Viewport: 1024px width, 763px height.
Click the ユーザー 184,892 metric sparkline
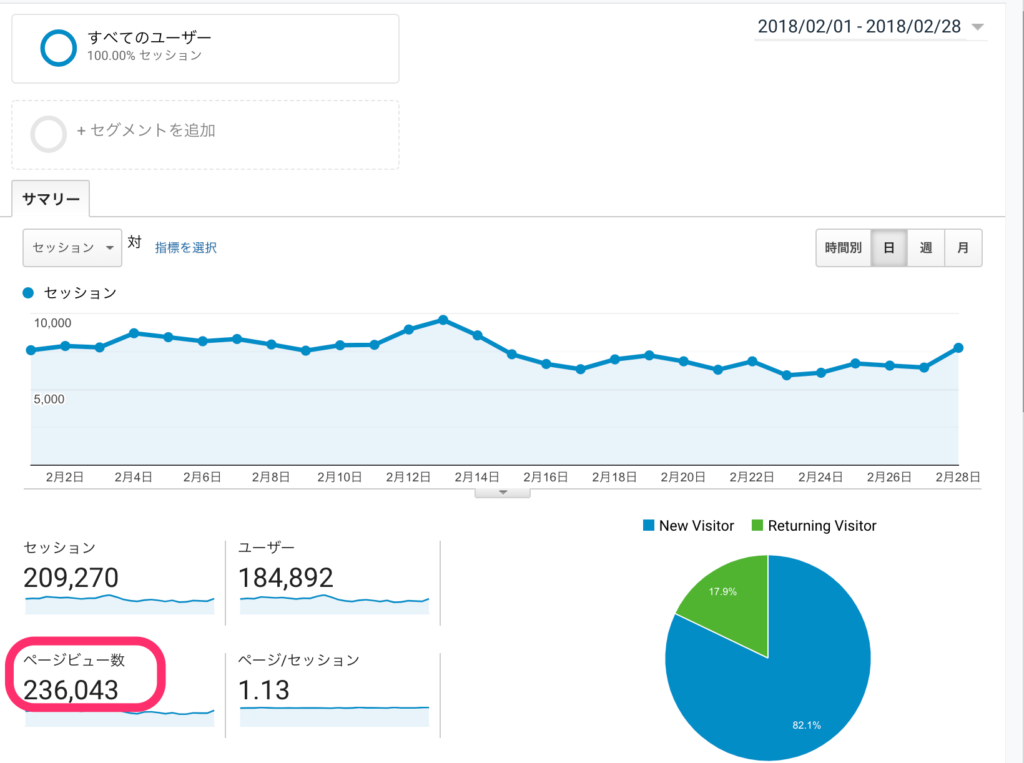coord(334,600)
